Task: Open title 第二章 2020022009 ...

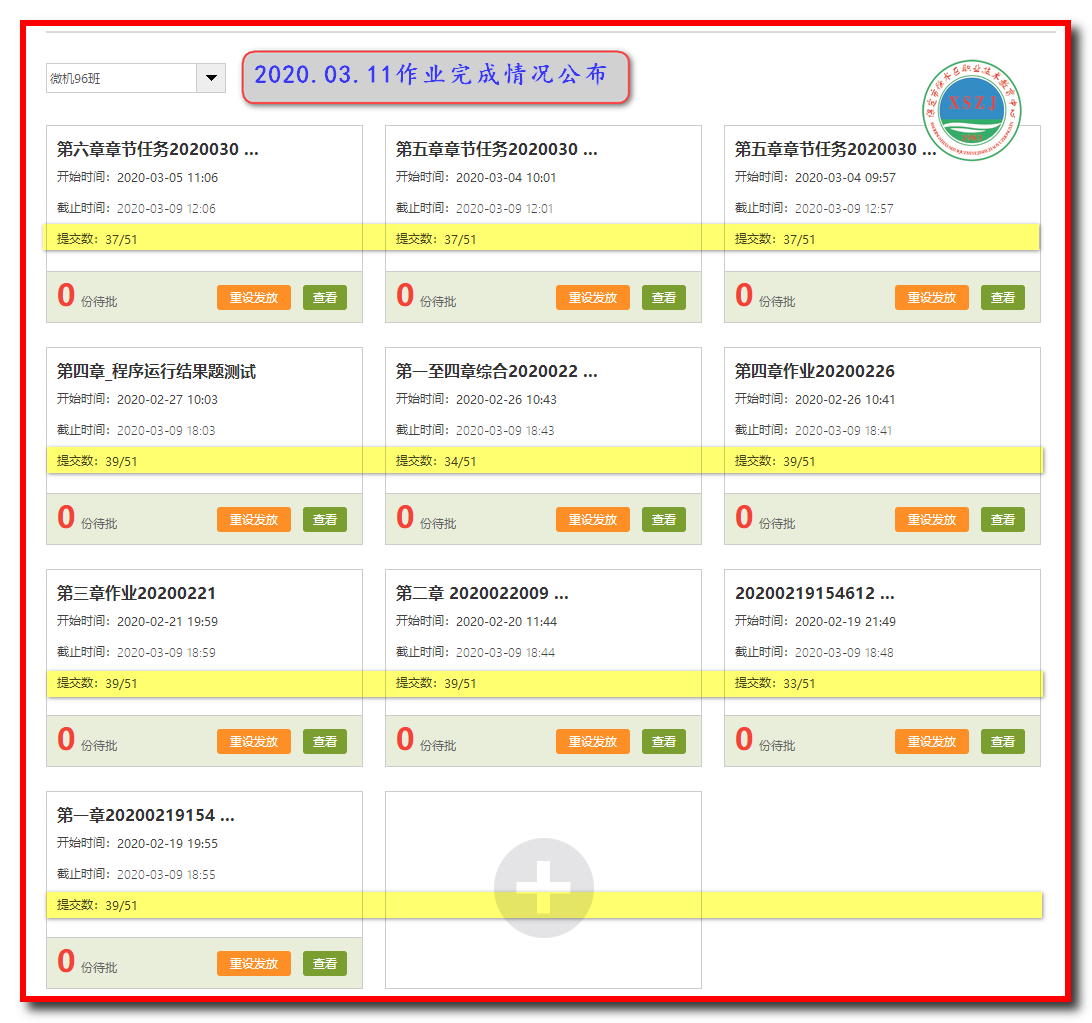Action: 482,593
